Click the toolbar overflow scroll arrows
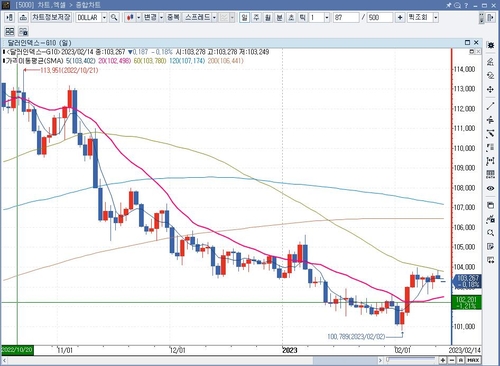Screen dimensions: 500x366 481,18
